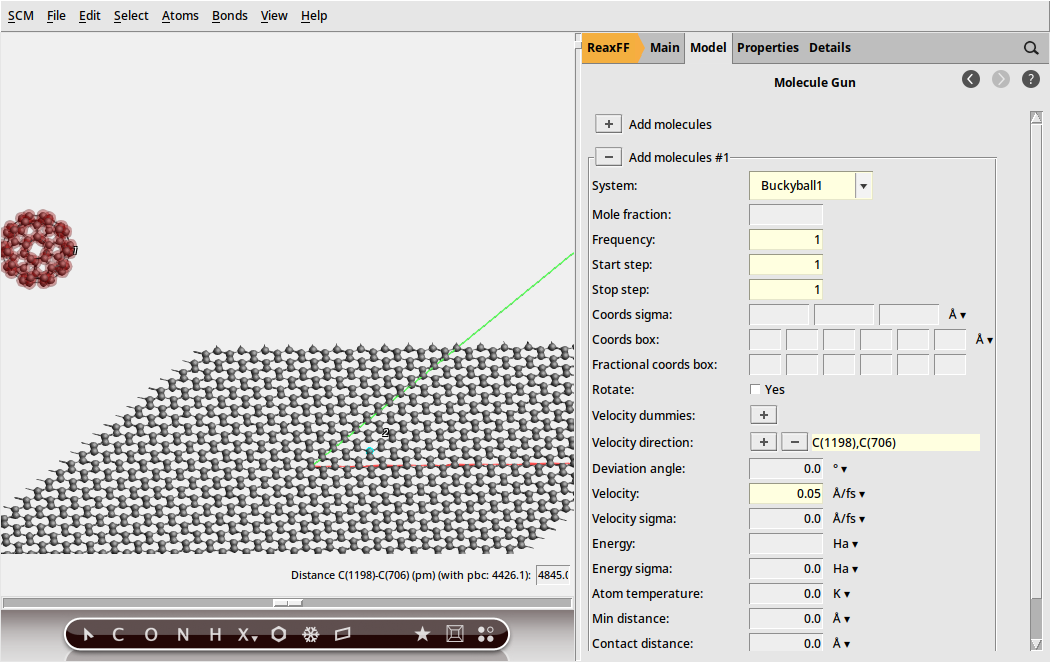The width and height of the screenshot is (1050, 662).
Task: Open the Velocity units dropdown showing Å/fs
Action: point(848,493)
